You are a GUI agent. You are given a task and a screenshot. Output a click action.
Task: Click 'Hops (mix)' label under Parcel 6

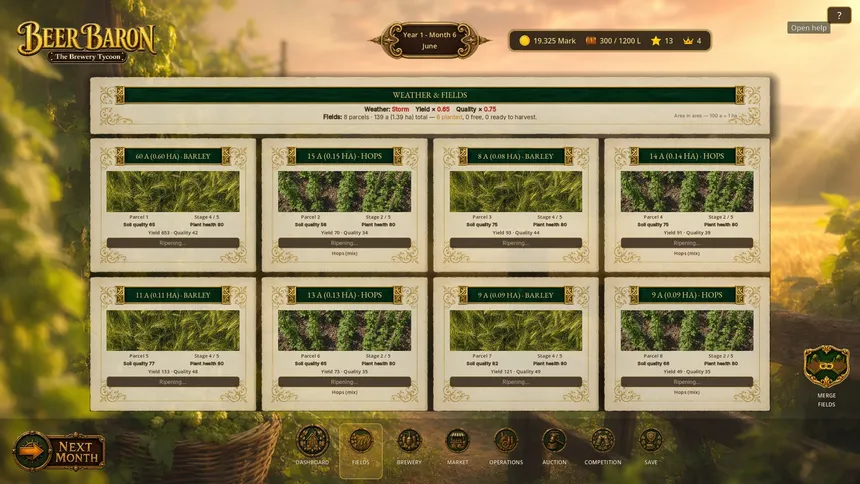click(x=344, y=392)
